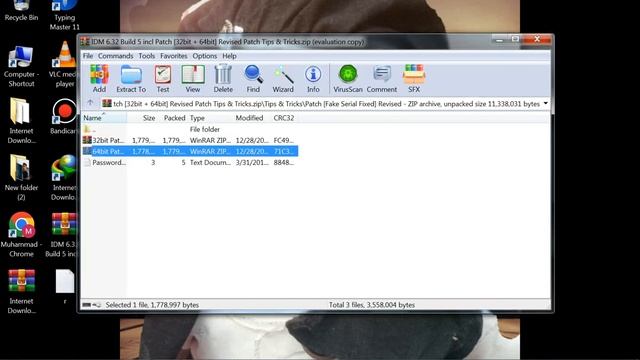Click the Add toolbar icon in WinRAR
Image resolution: width=640 pixels, height=360 pixels.
(x=99, y=78)
